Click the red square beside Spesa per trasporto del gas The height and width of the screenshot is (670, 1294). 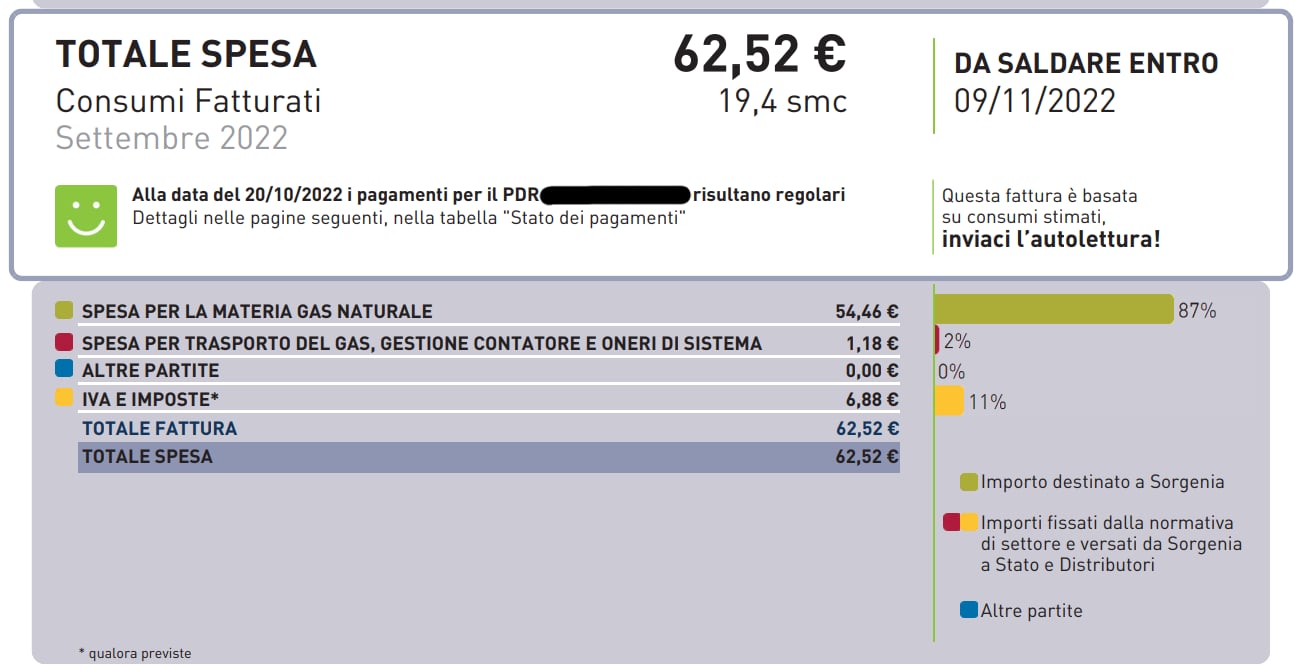click(65, 342)
